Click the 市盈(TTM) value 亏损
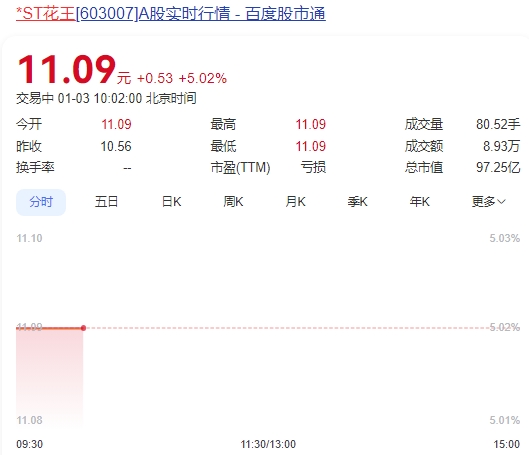The width and height of the screenshot is (529, 455). coord(313,168)
